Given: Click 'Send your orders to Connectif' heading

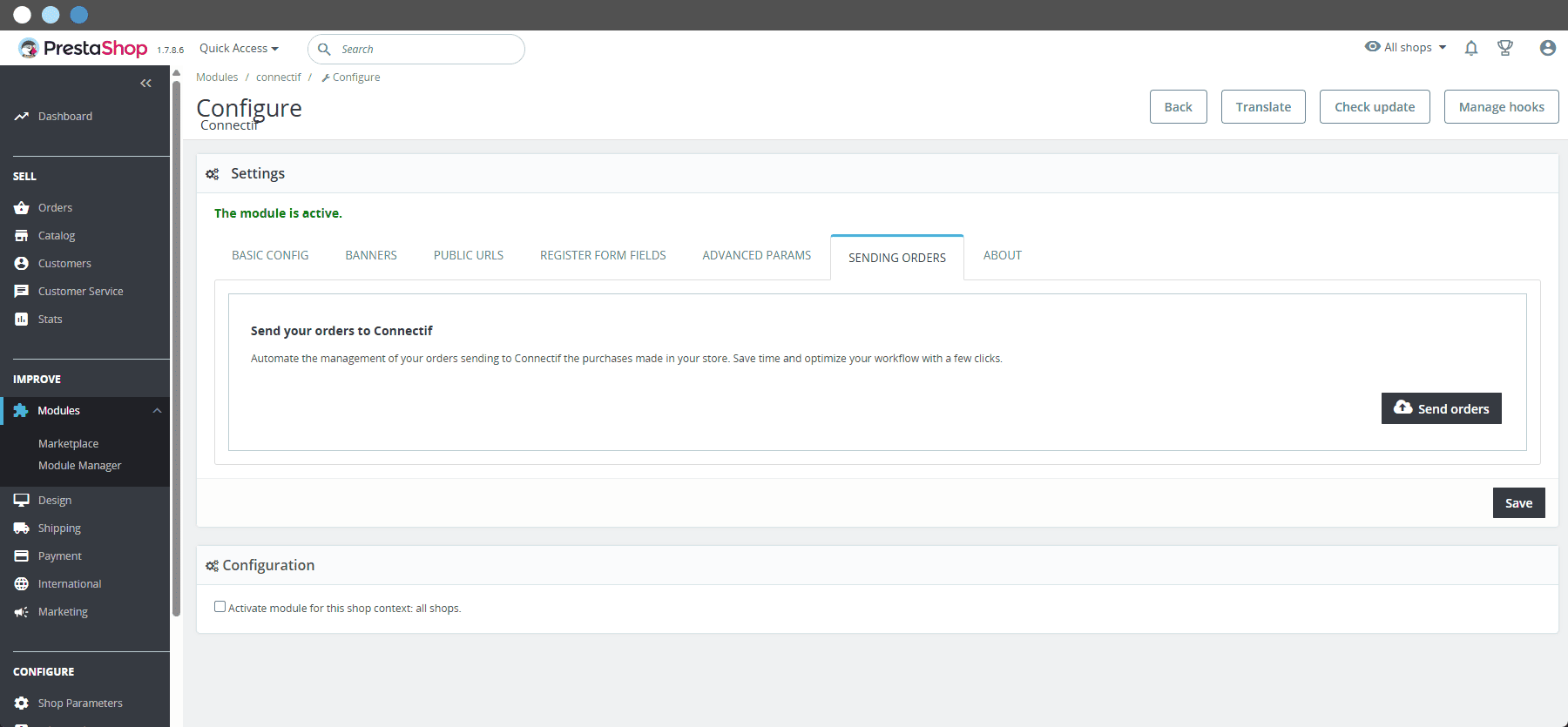Looking at the screenshot, I should pos(341,331).
